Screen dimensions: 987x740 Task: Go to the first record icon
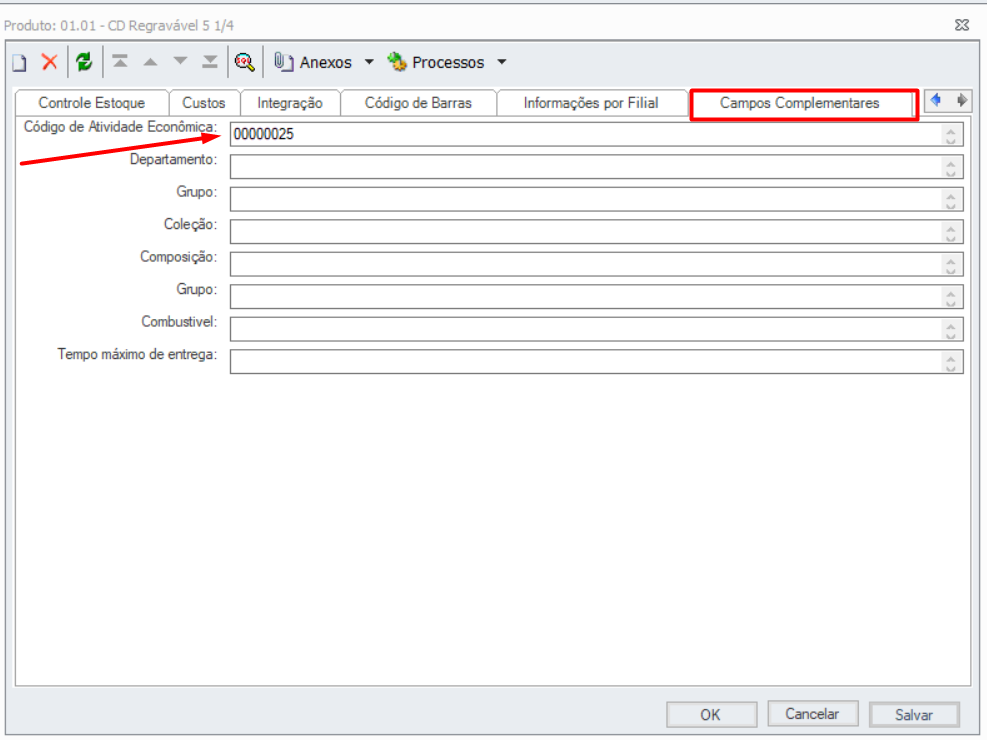coord(120,62)
